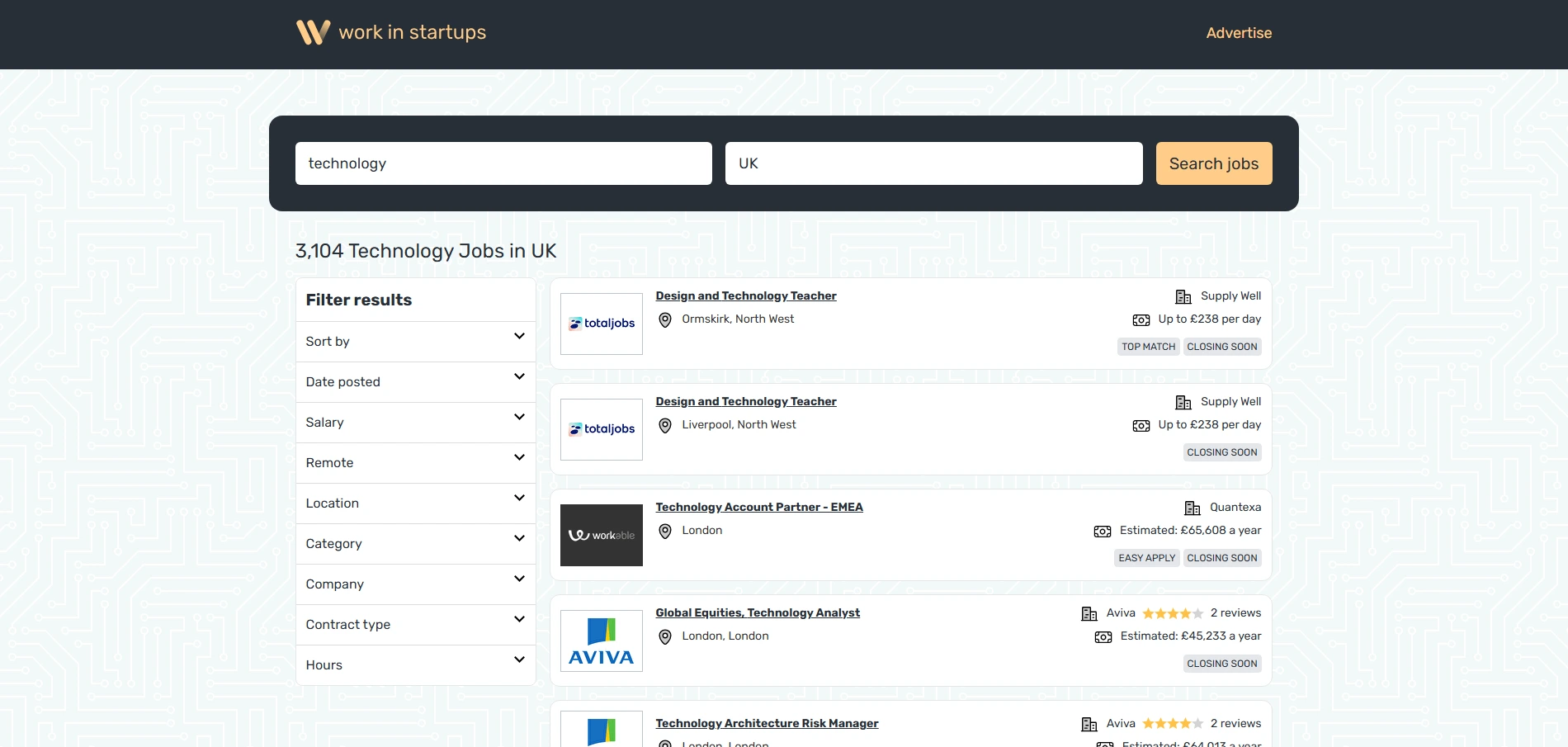Click the Filter results heading

coord(359,300)
